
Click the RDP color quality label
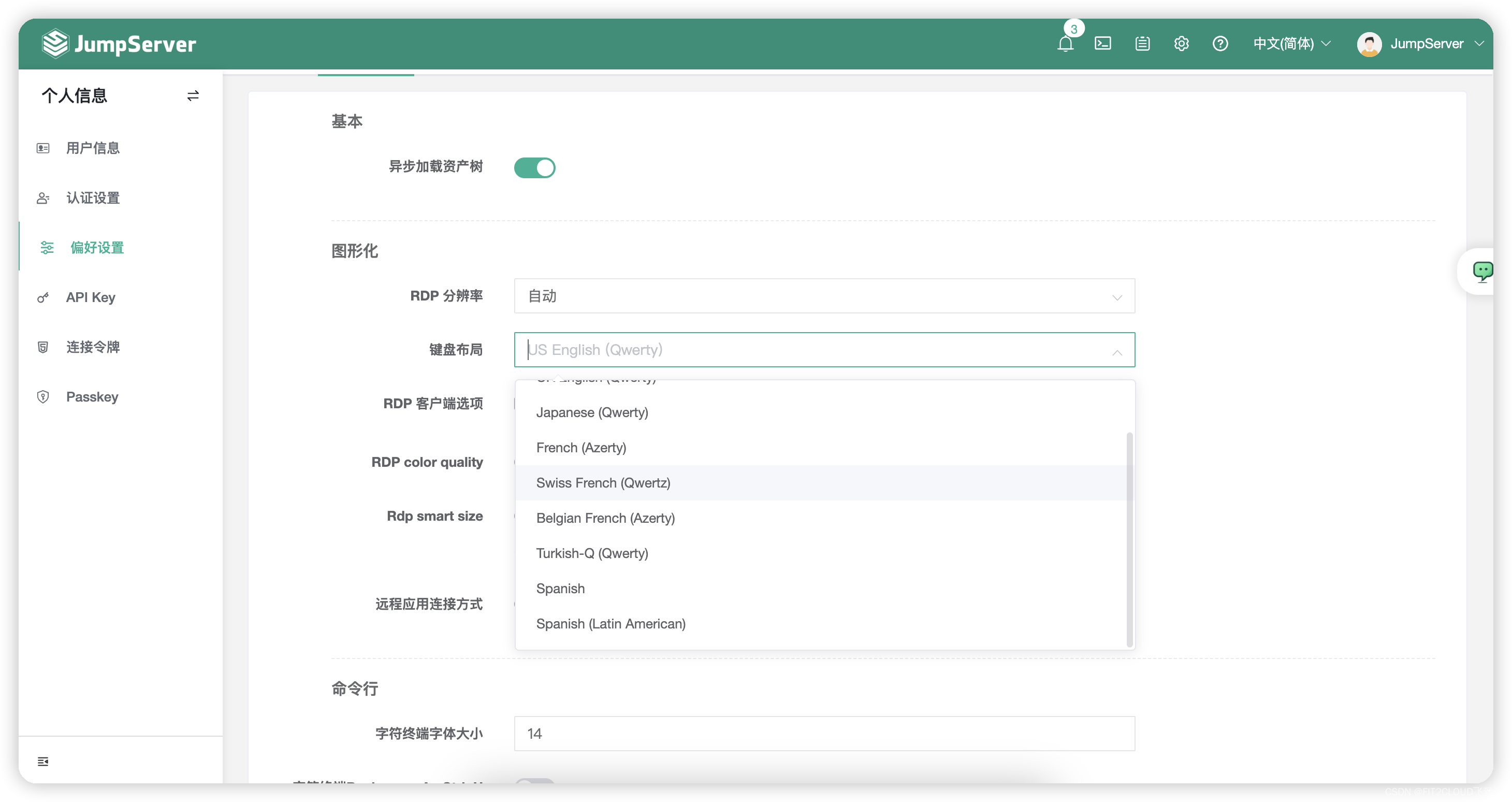pyautogui.click(x=427, y=462)
